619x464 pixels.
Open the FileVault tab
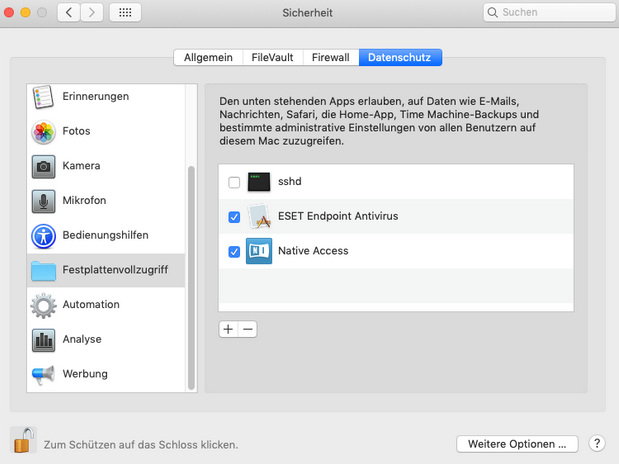[x=272, y=58]
